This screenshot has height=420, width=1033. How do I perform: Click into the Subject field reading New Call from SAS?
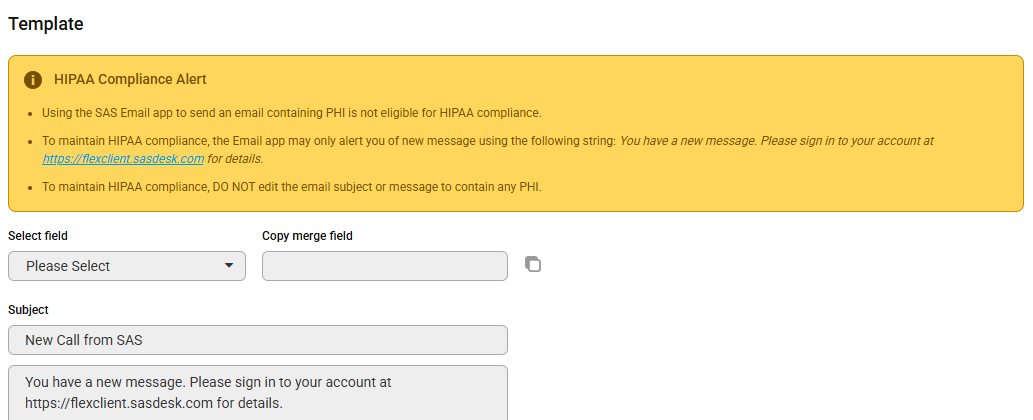coord(258,340)
